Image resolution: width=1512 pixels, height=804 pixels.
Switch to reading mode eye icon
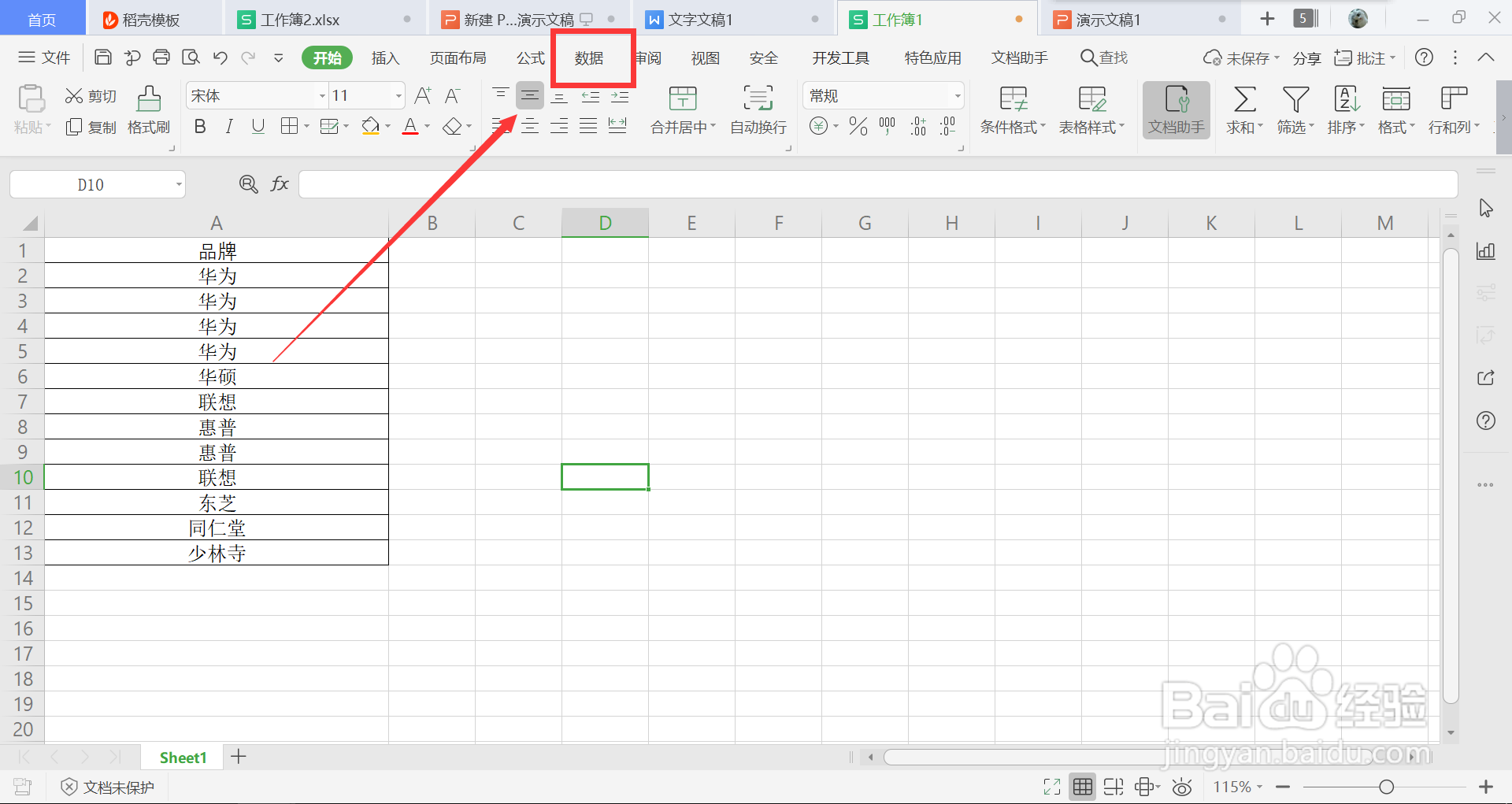pos(1181,787)
